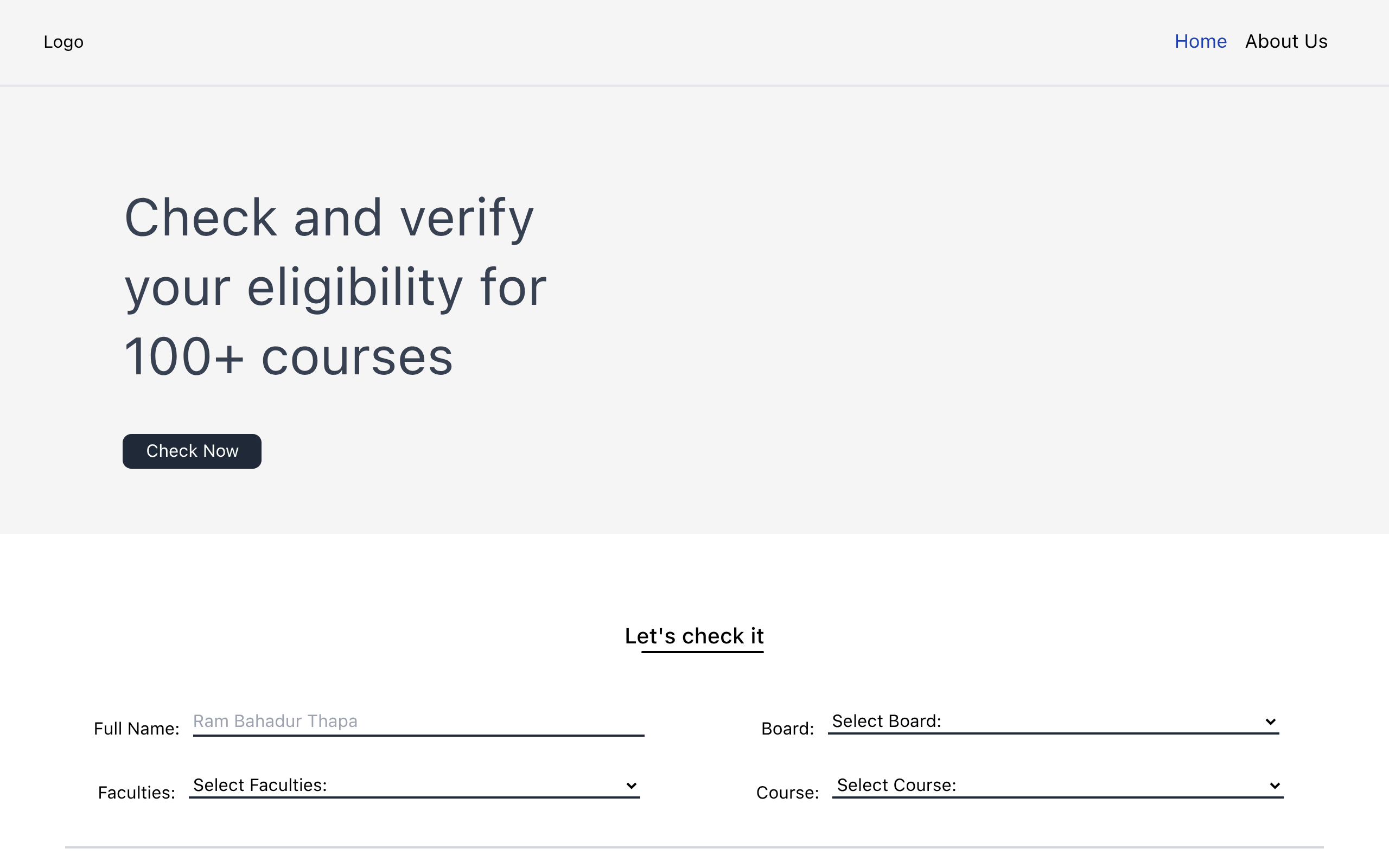Image resolution: width=1389 pixels, height=868 pixels.
Task: Click the "100+ courses" heading line
Action: (x=288, y=357)
